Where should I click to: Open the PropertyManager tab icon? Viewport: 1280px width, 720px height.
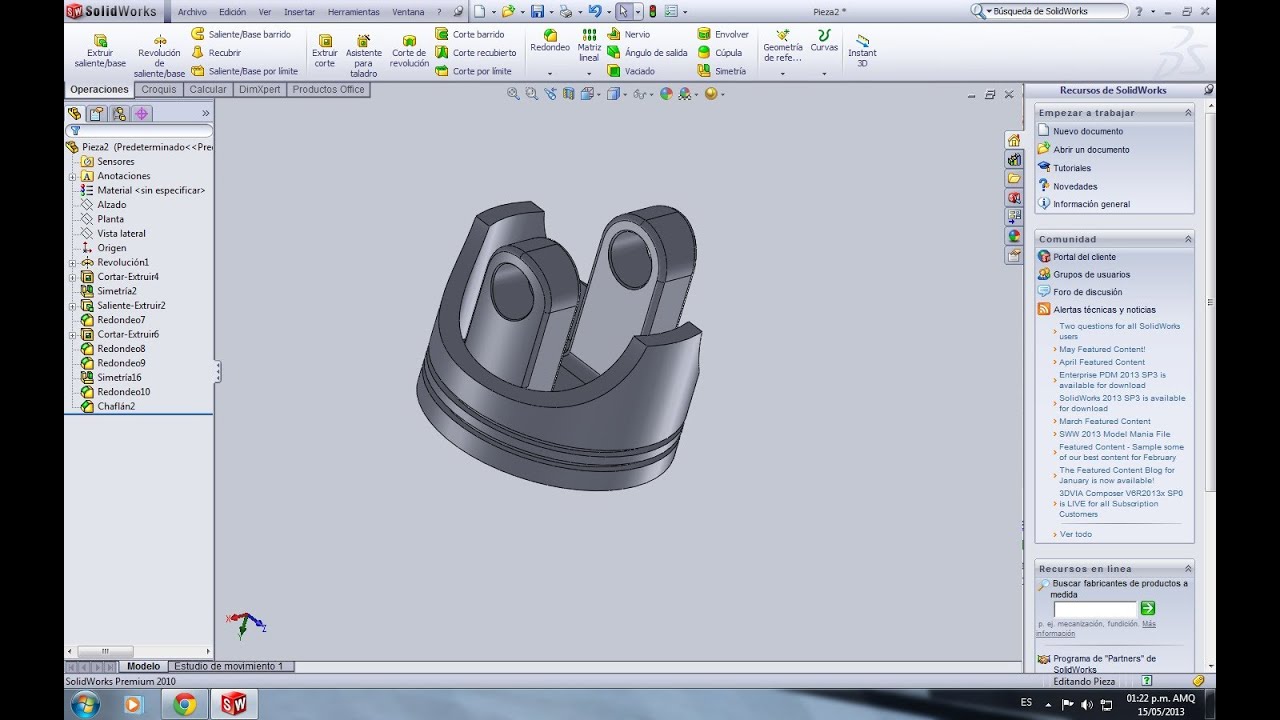click(96, 114)
